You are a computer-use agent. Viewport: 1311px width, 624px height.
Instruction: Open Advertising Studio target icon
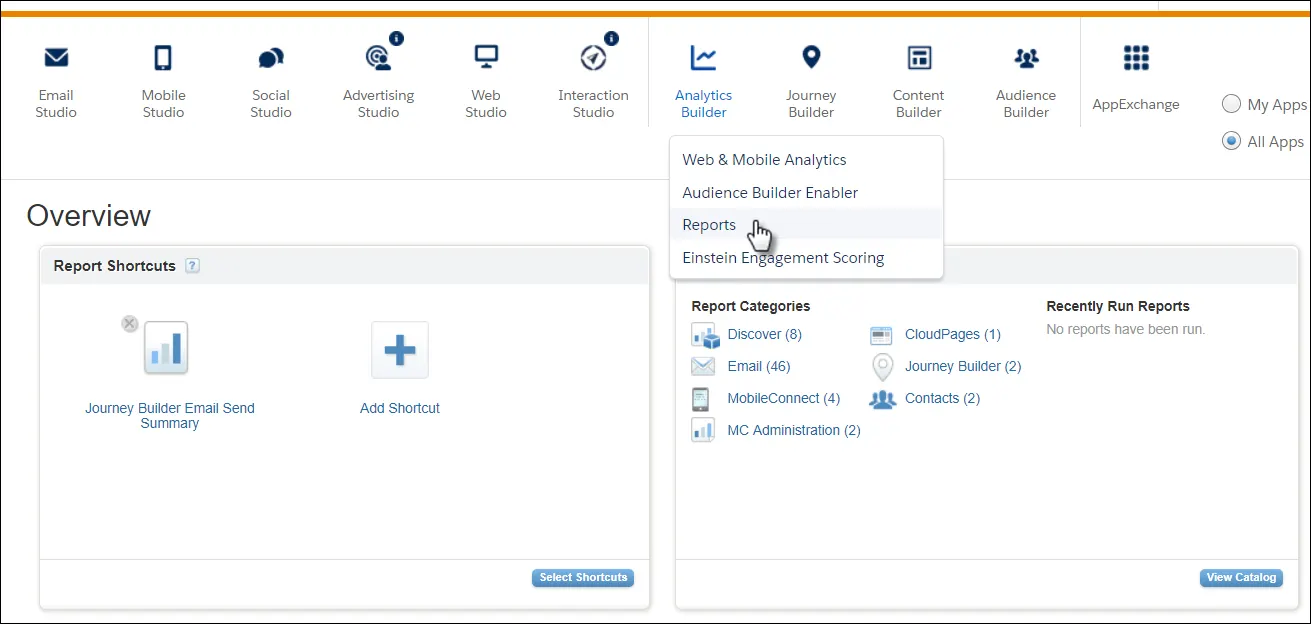379,58
